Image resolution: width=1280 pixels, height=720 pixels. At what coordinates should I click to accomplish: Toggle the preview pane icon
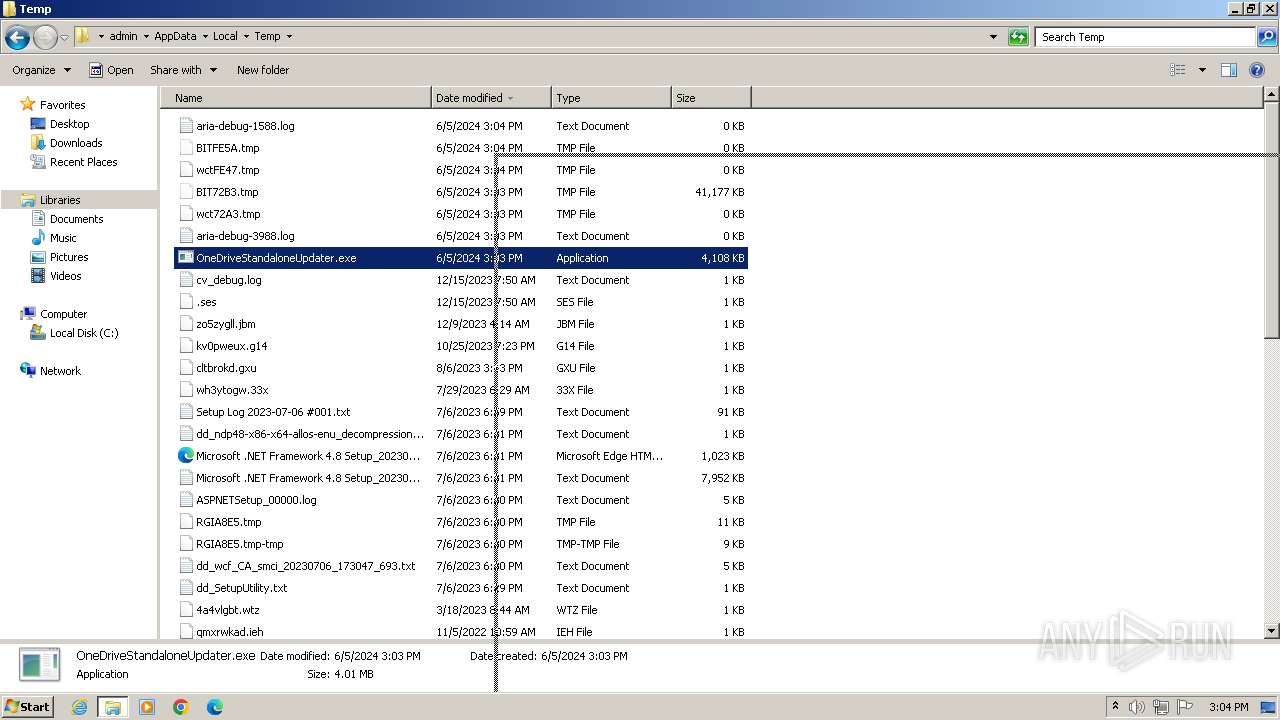pos(1229,70)
